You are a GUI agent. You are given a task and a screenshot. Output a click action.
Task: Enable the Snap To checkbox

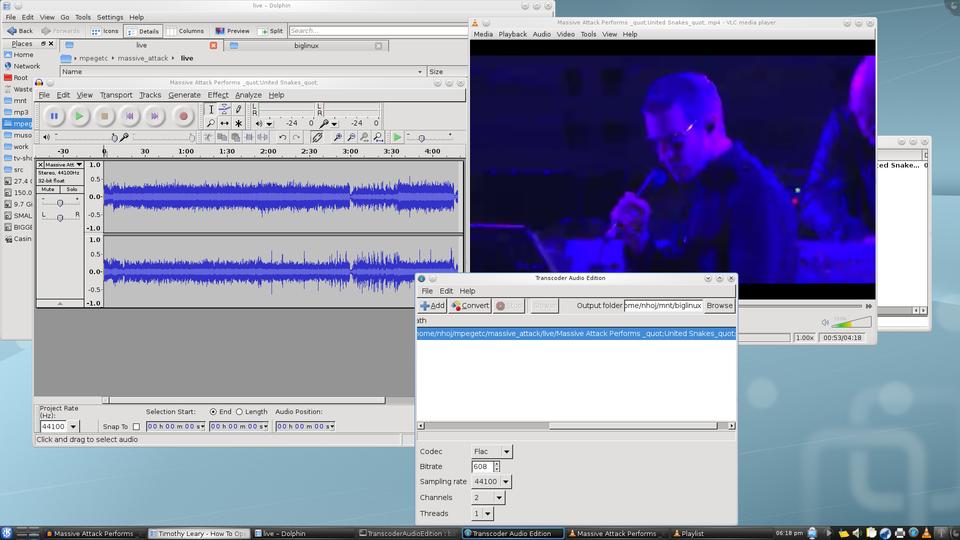(x=136, y=427)
